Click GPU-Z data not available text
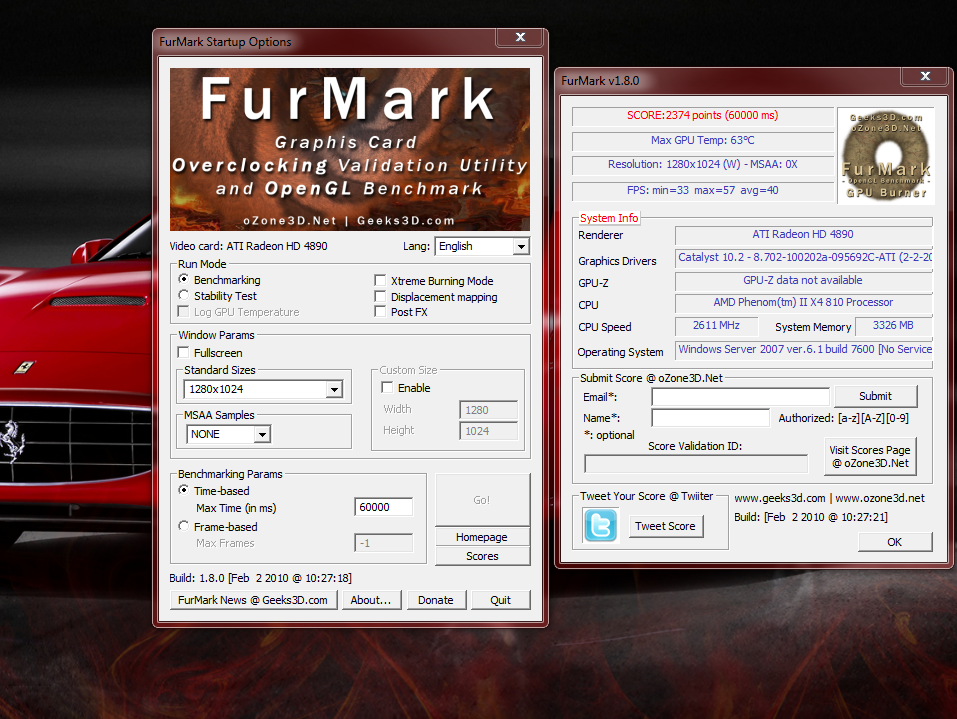This screenshot has height=719, width=957. point(803,280)
